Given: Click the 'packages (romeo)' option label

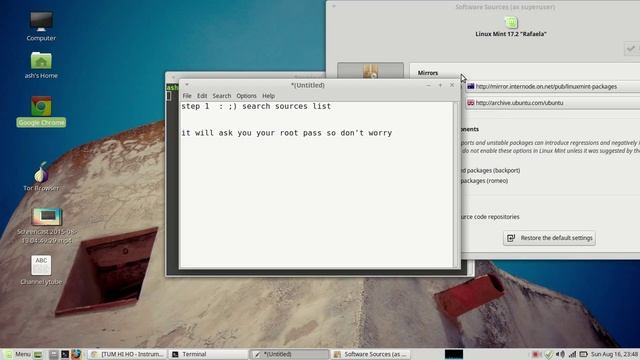Looking at the screenshot, I should coord(485,180).
